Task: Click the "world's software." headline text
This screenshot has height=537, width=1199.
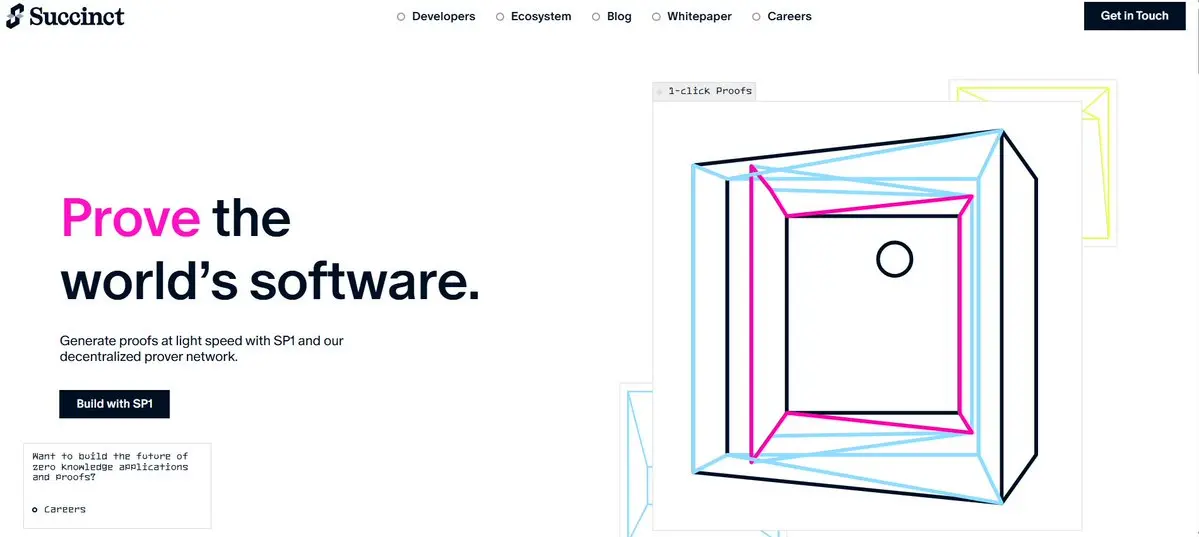Action: [x=270, y=281]
